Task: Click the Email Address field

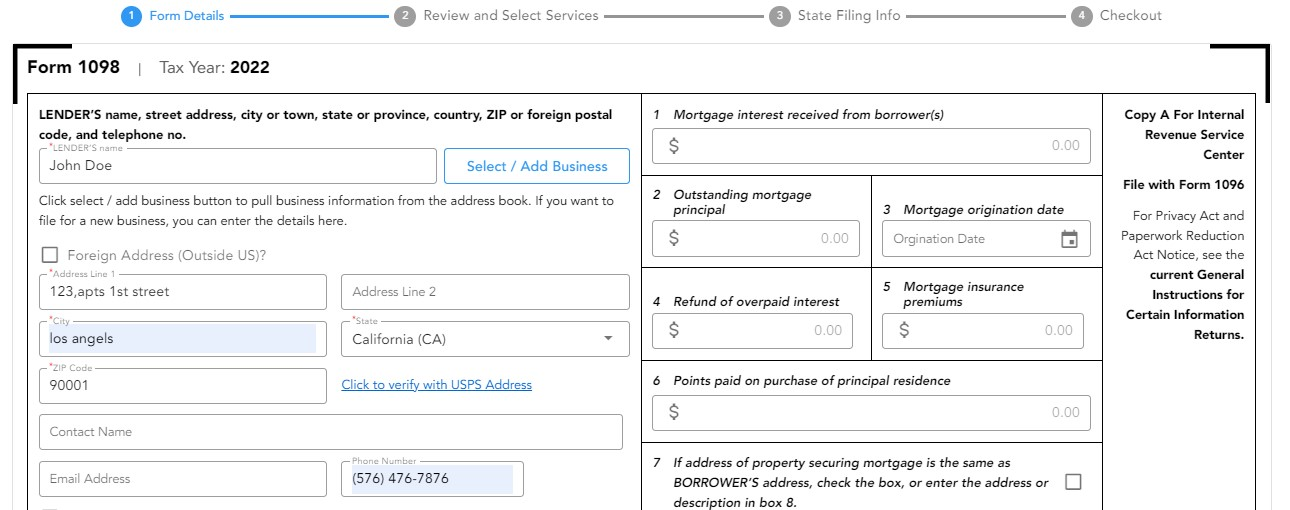Action: (x=183, y=479)
